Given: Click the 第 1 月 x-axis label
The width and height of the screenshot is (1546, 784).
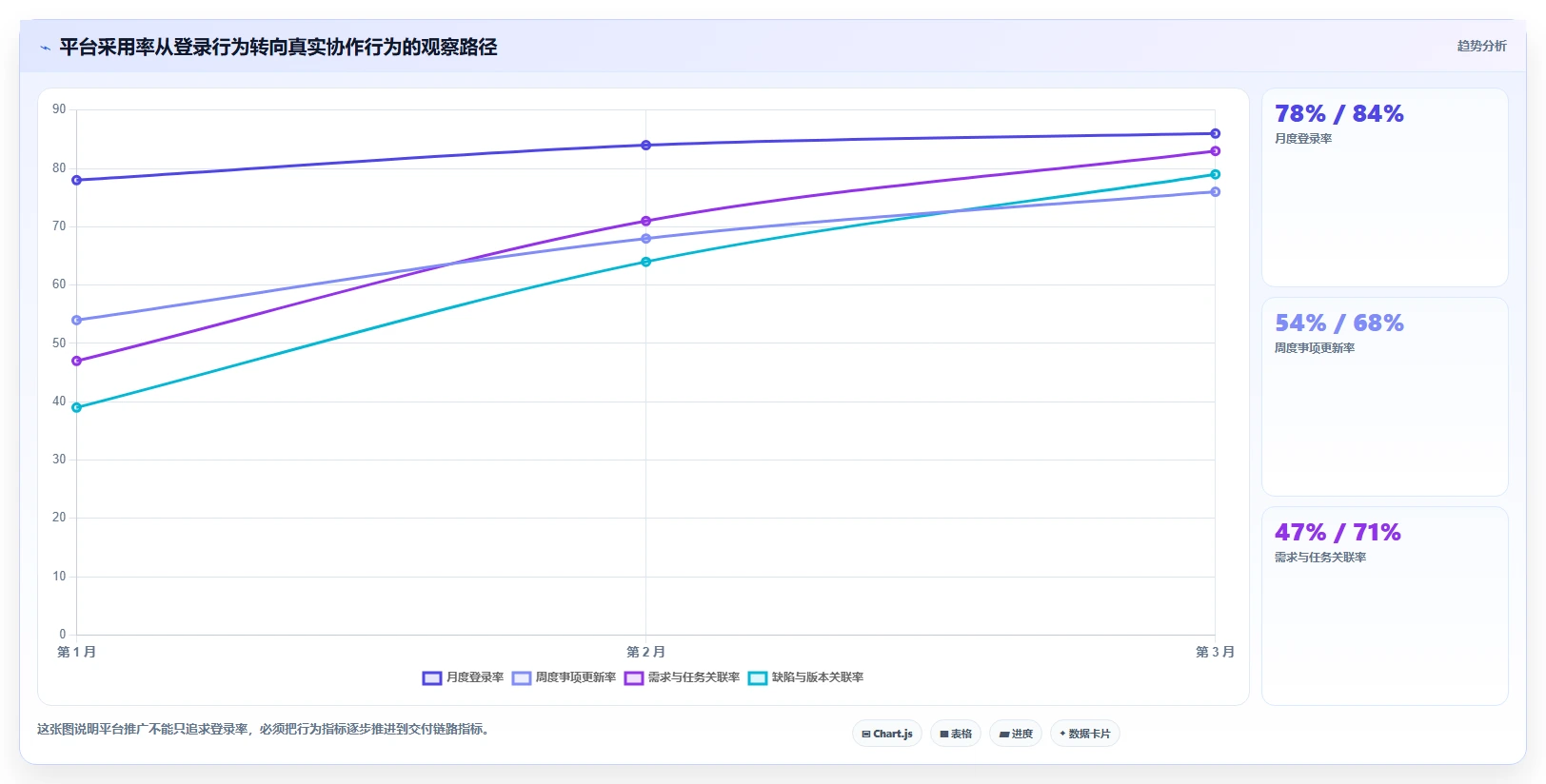Looking at the screenshot, I should point(76,652).
